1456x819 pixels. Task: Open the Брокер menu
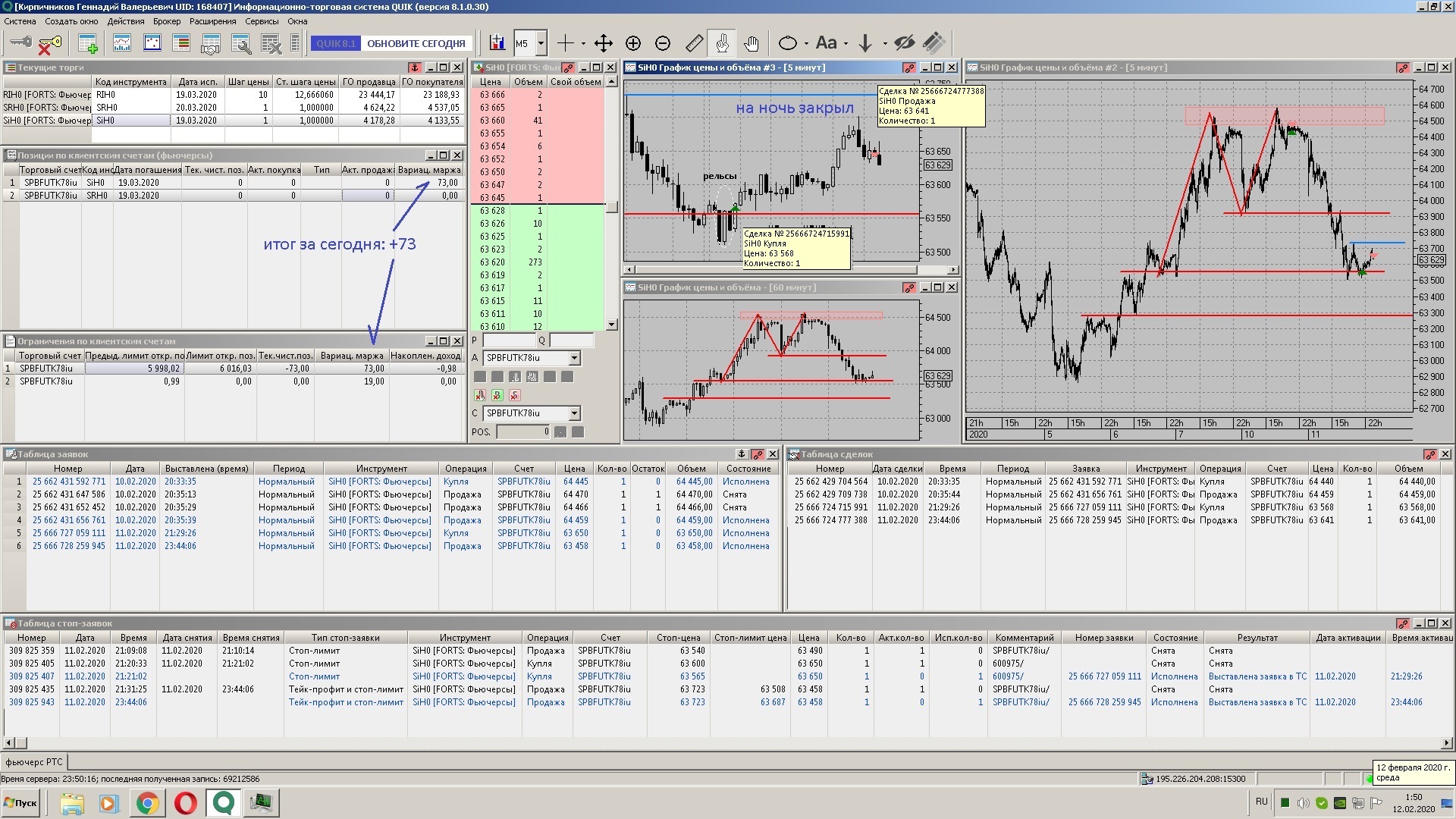[x=166, y=21]
